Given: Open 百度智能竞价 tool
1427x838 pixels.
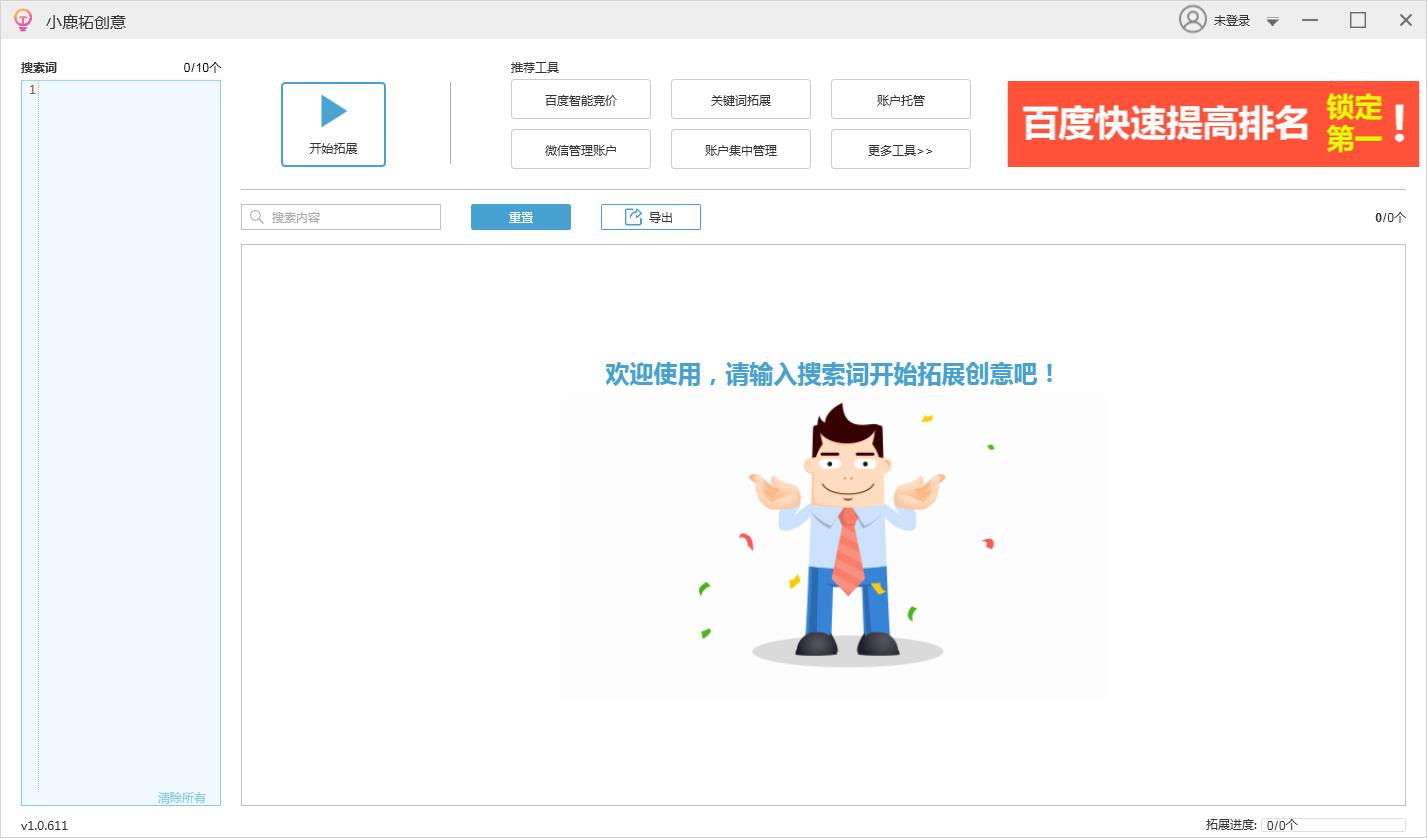Looking at the screenshot, I should [580, 100].
